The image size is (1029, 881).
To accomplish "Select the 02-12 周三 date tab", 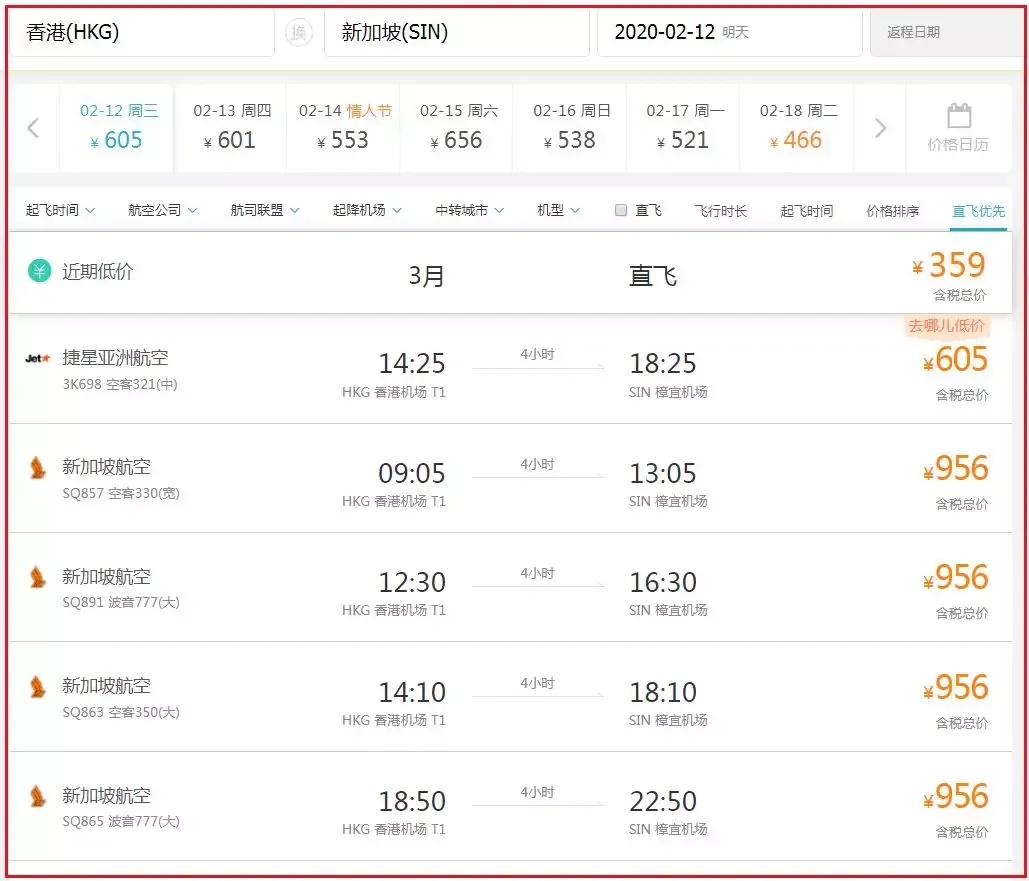I will [116, 128].
